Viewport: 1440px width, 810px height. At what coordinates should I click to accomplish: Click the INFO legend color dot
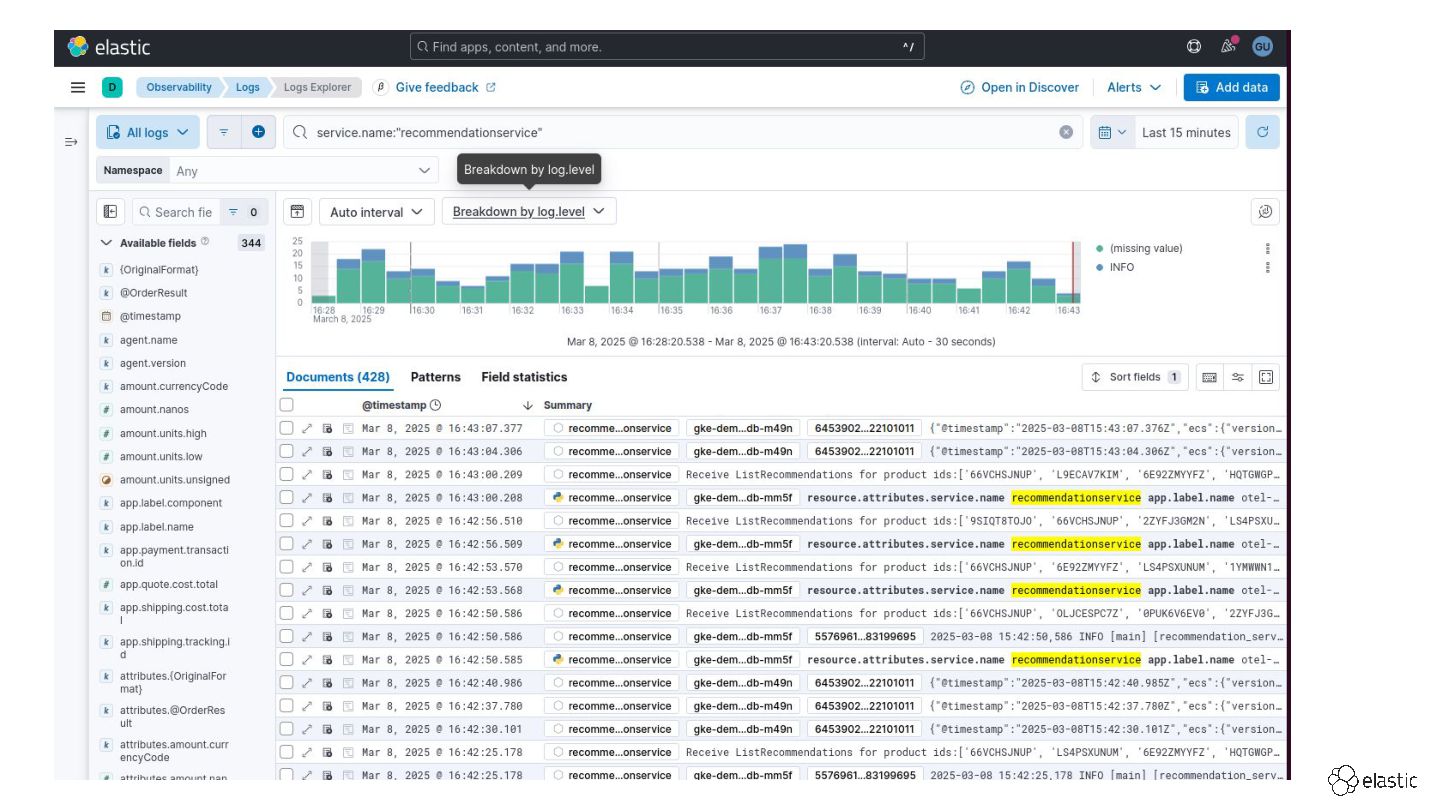1100,267
